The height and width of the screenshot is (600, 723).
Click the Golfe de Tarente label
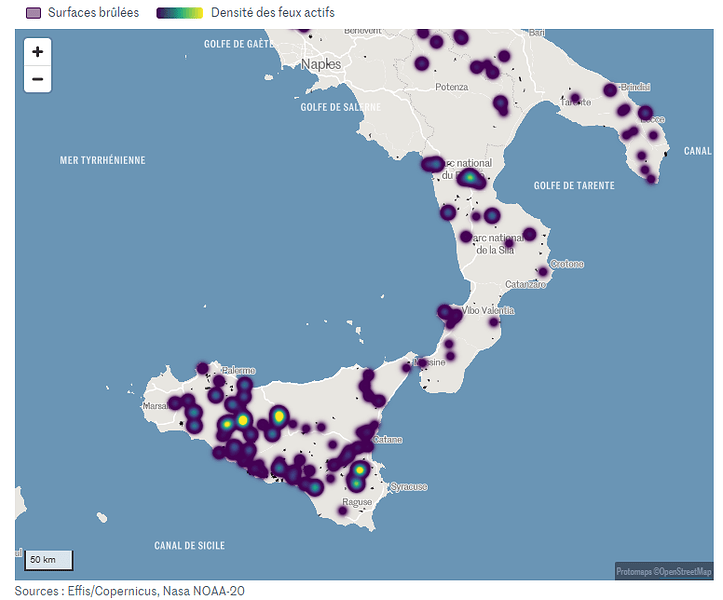click(574, 185)
